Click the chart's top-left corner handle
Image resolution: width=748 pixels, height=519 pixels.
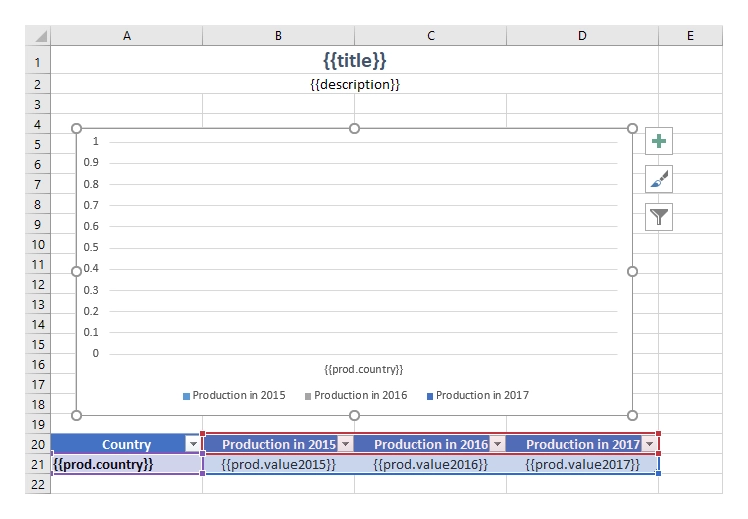[76, 128]
